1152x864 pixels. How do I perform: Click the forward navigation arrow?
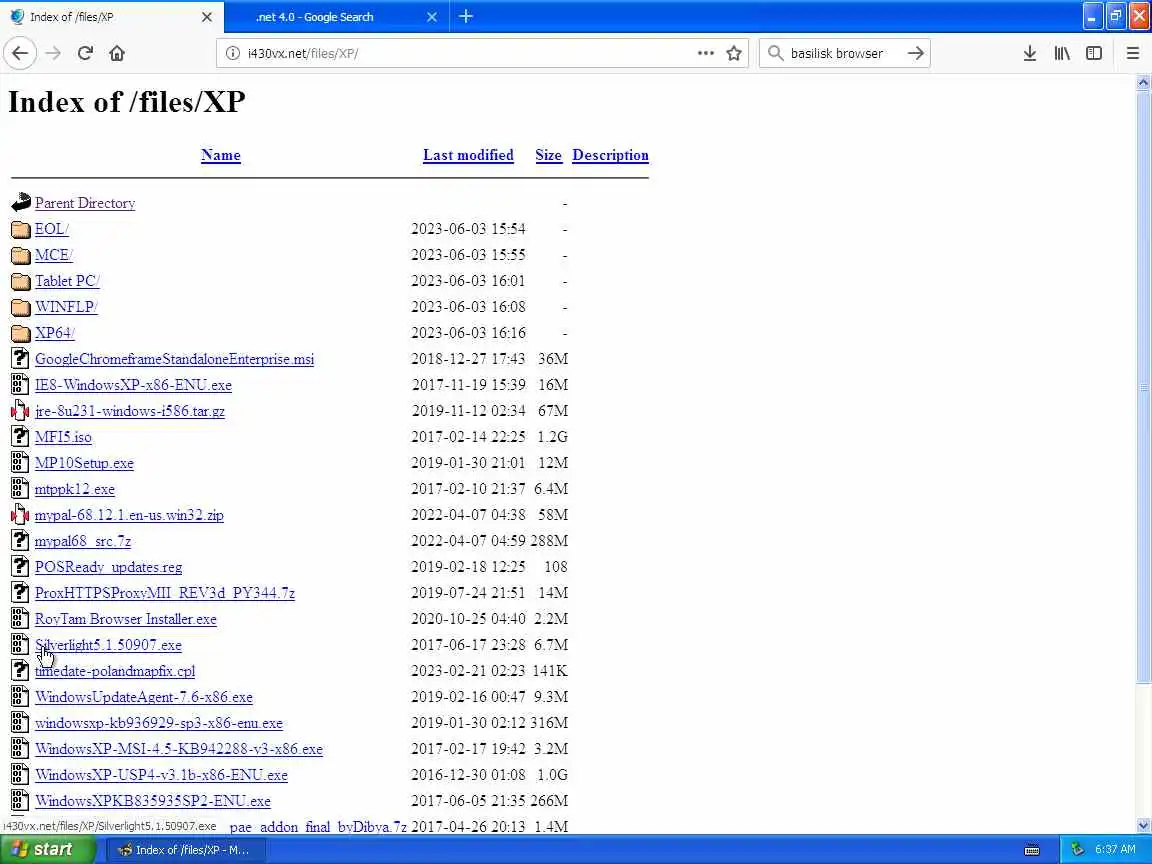coord(53,53)
